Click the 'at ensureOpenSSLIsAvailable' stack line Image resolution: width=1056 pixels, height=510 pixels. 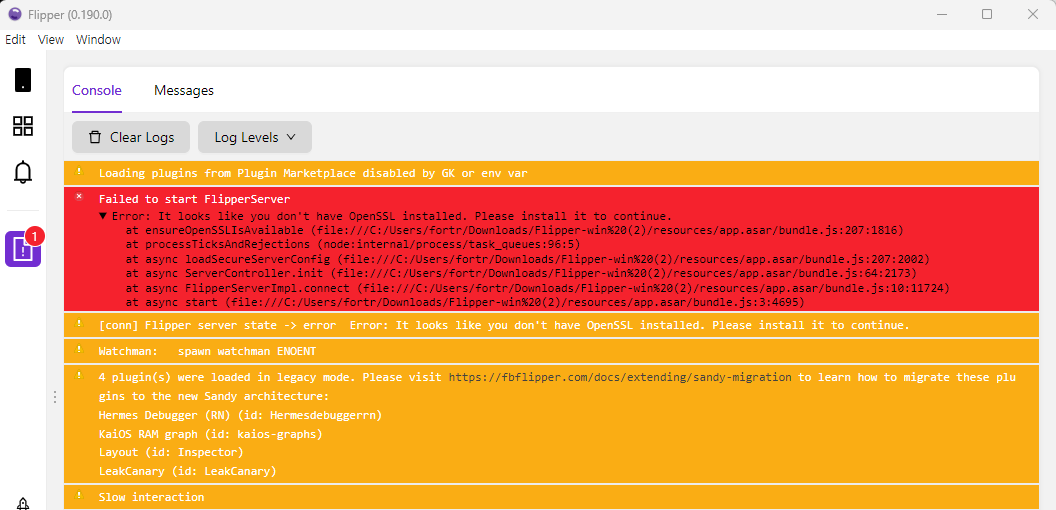[514, 230]
